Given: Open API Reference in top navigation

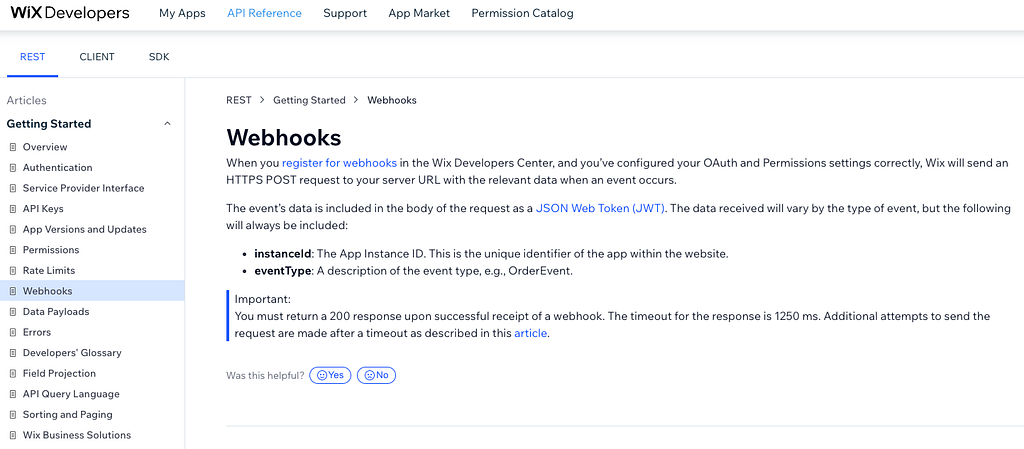Looking at the screenshot, I should point(264,13).
